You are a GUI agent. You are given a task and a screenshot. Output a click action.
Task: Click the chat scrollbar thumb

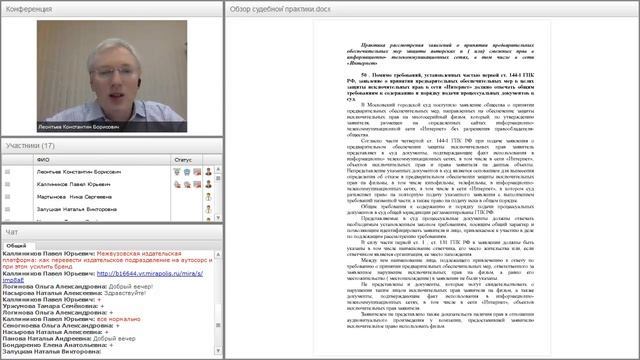(218, 325)
